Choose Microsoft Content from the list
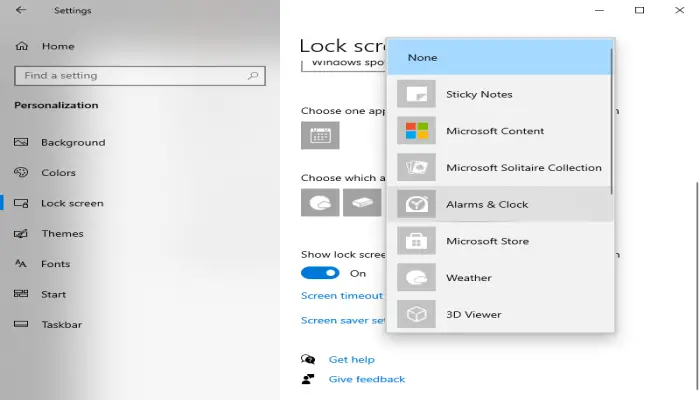 (x=500, y=130)
